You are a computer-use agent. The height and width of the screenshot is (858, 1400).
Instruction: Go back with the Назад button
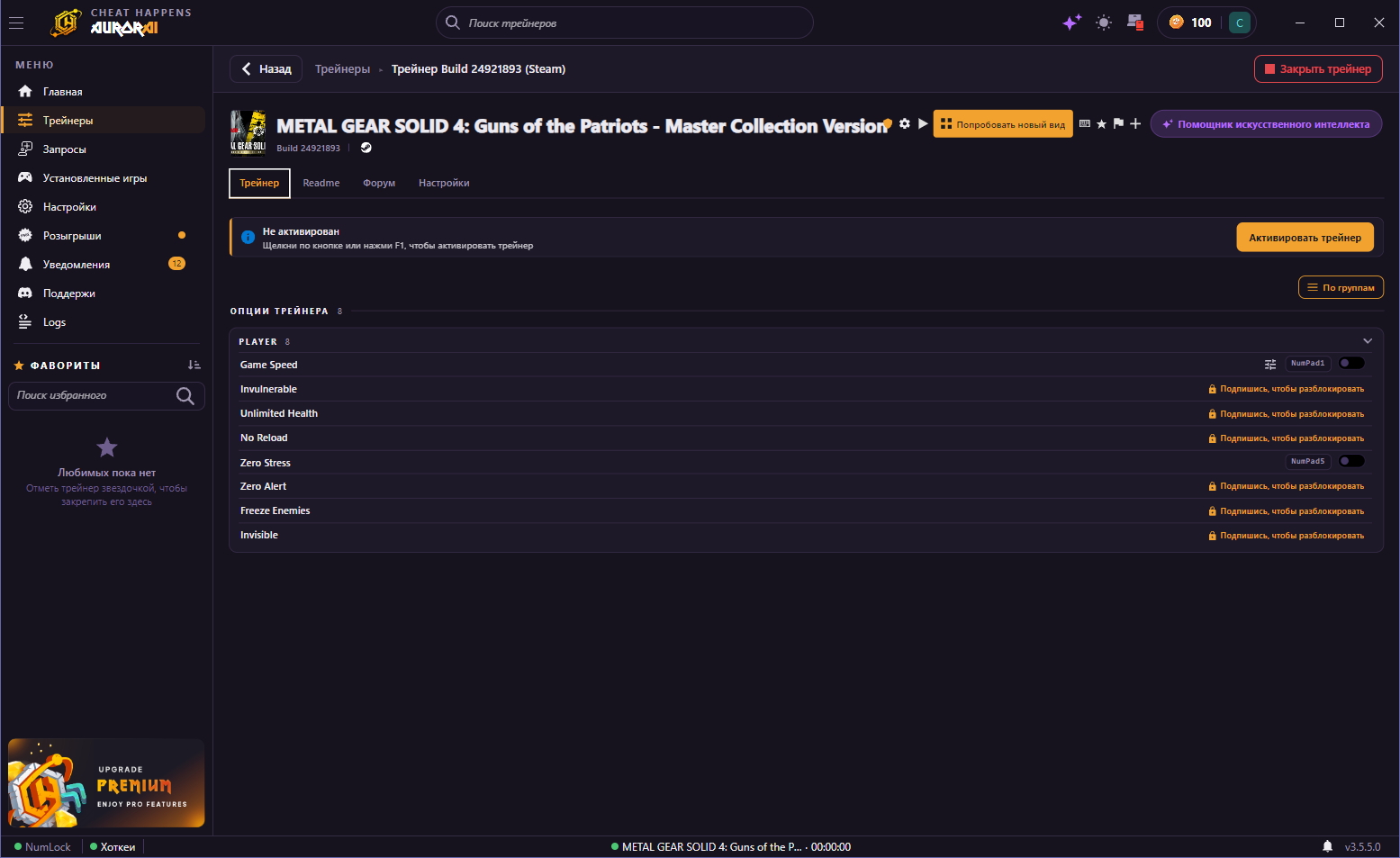[x=266, y=69]
